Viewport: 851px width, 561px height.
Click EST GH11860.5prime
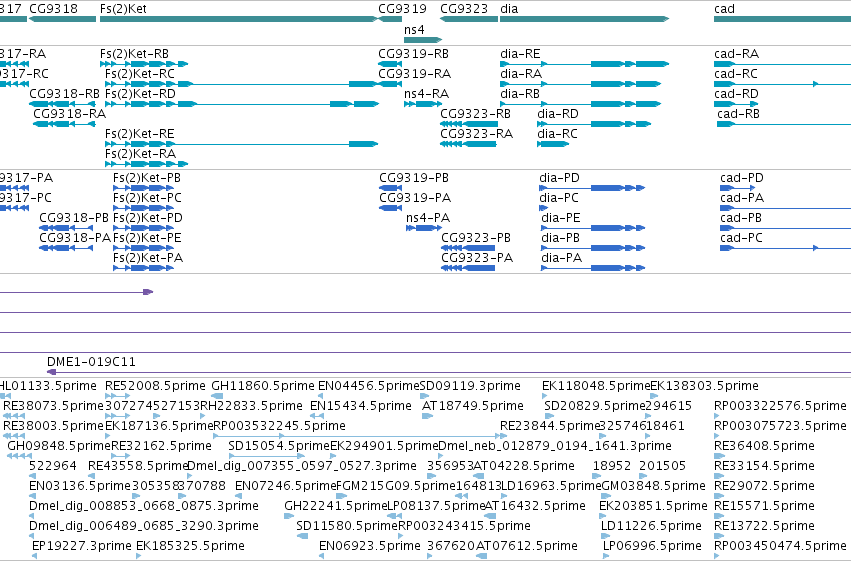[x=263, y=386]
